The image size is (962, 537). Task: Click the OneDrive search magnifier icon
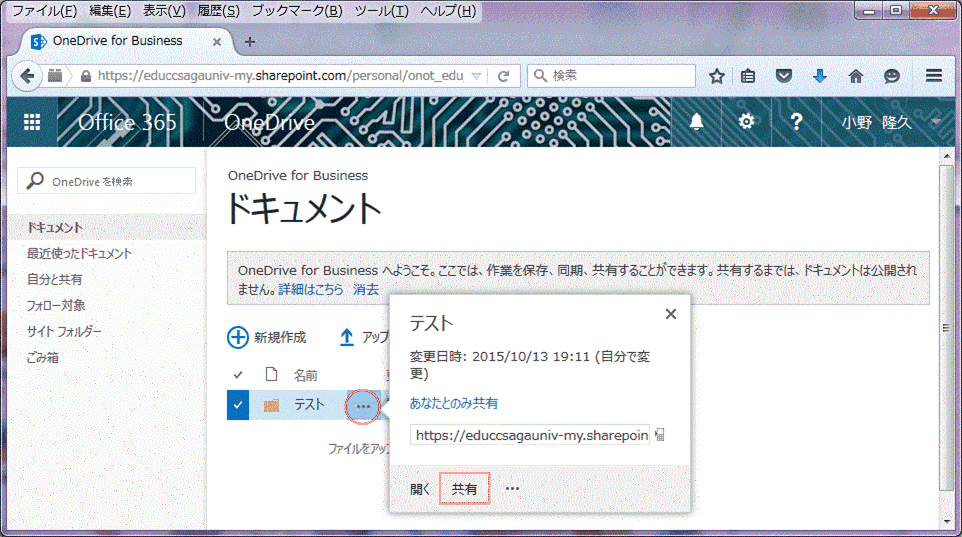point(35,180)
